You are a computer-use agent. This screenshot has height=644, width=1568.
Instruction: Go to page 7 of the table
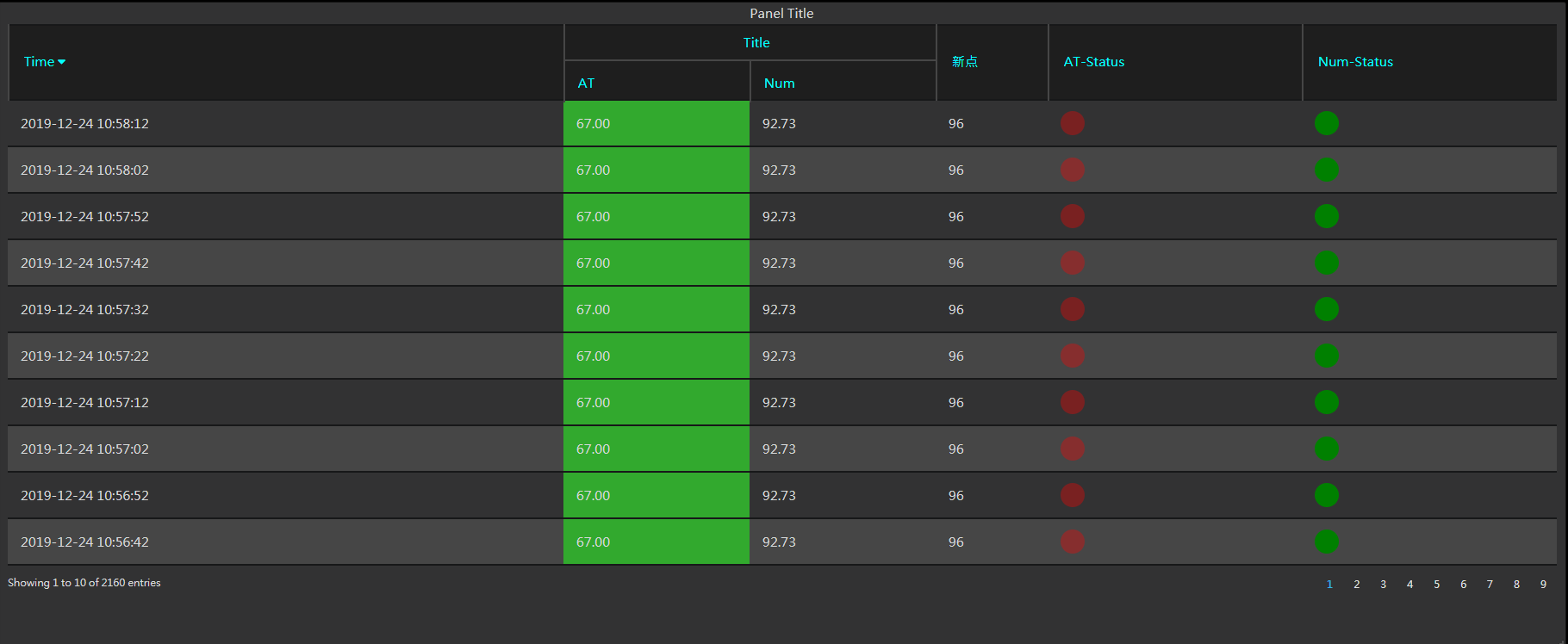tap(1490, 584)
